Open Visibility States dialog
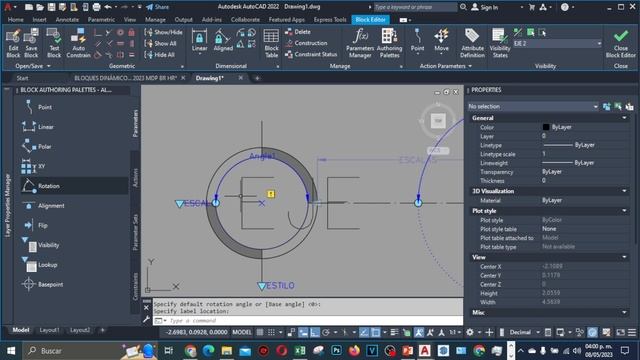The width and height of the screenshot is (640, 360). pyautogui.click(x=500, y=43)
